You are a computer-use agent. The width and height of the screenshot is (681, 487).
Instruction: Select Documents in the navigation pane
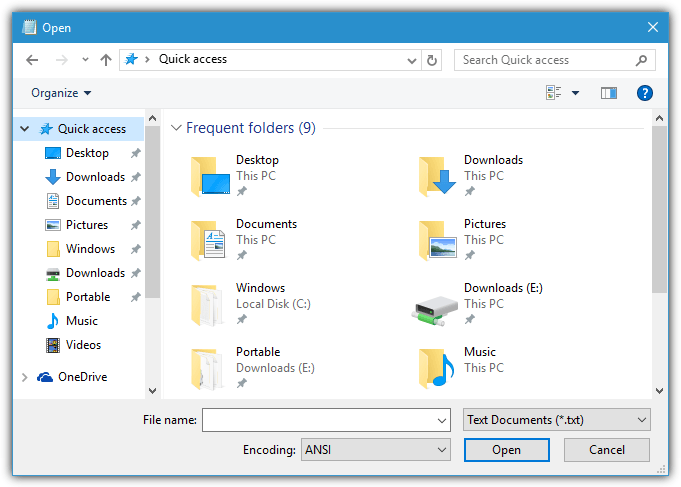pyautogui.click(x=96, y=201)
